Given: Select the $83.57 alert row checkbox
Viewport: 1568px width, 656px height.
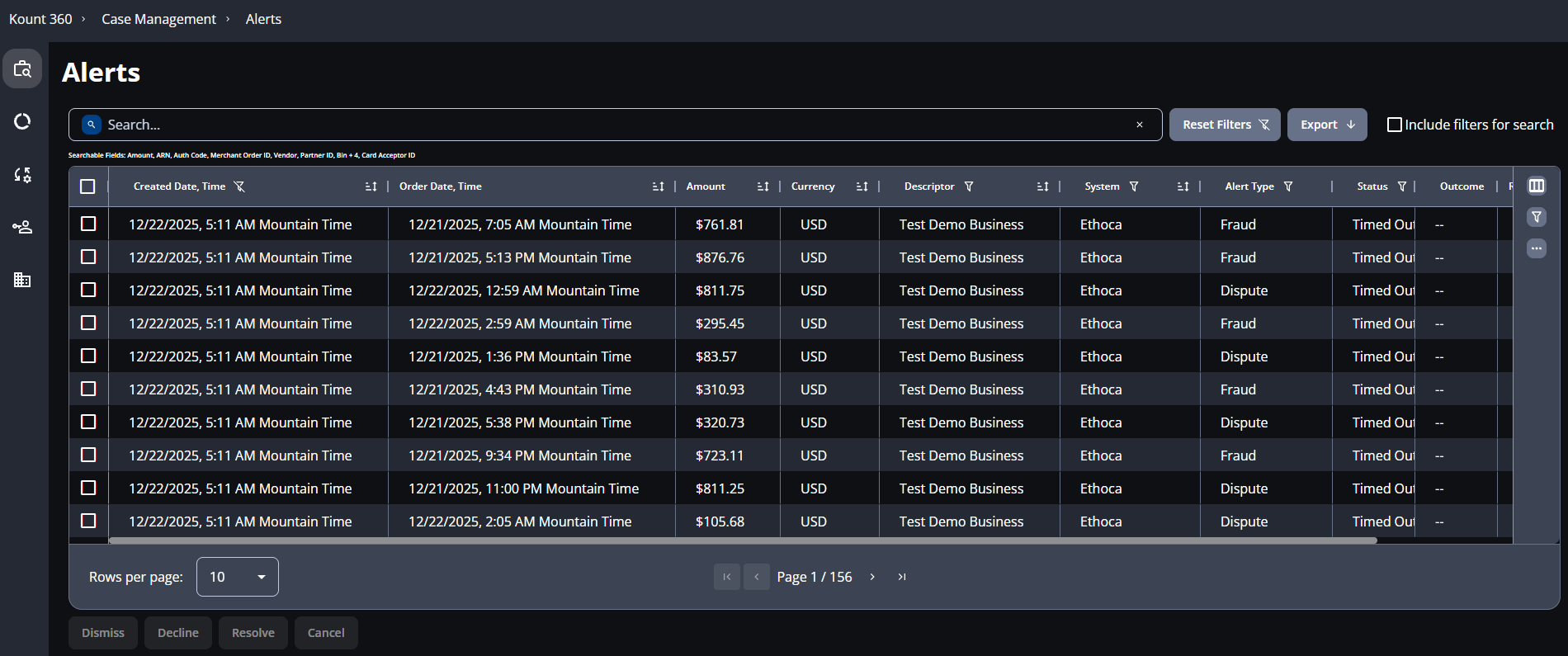Looking at the screenshot, I should pyautogui.click(x=88, y=356).
